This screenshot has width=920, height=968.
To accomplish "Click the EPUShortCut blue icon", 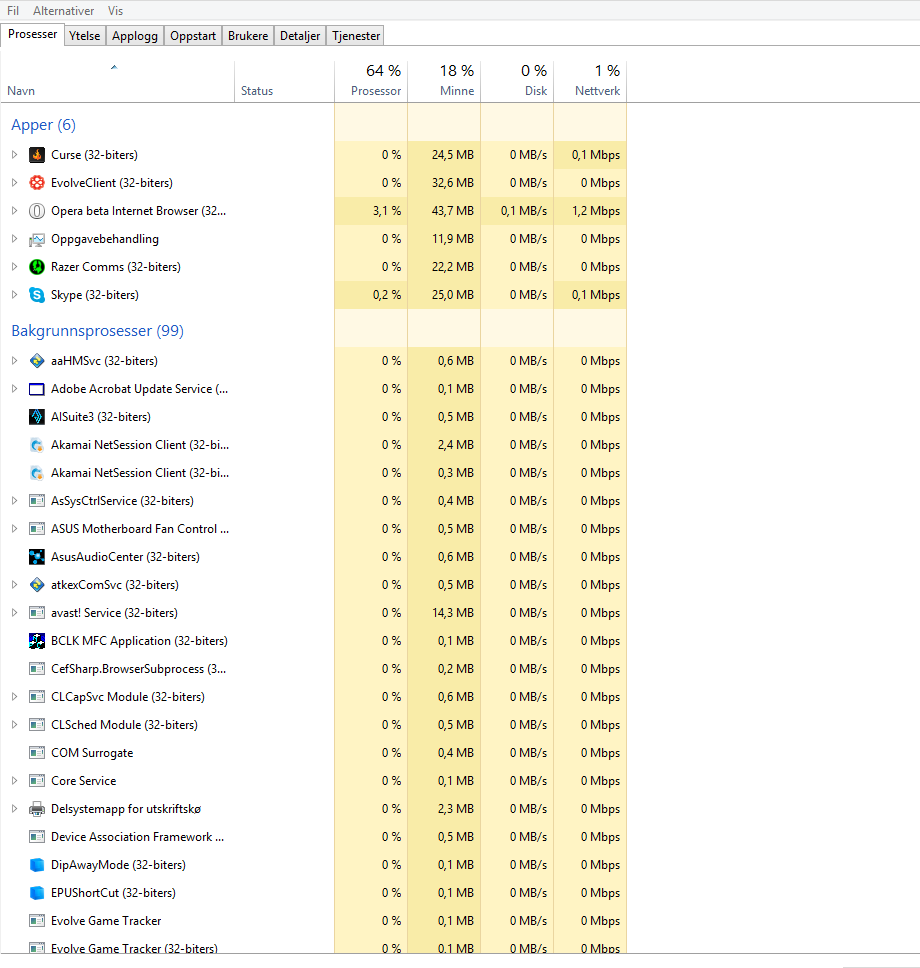I will click(37, 893).
